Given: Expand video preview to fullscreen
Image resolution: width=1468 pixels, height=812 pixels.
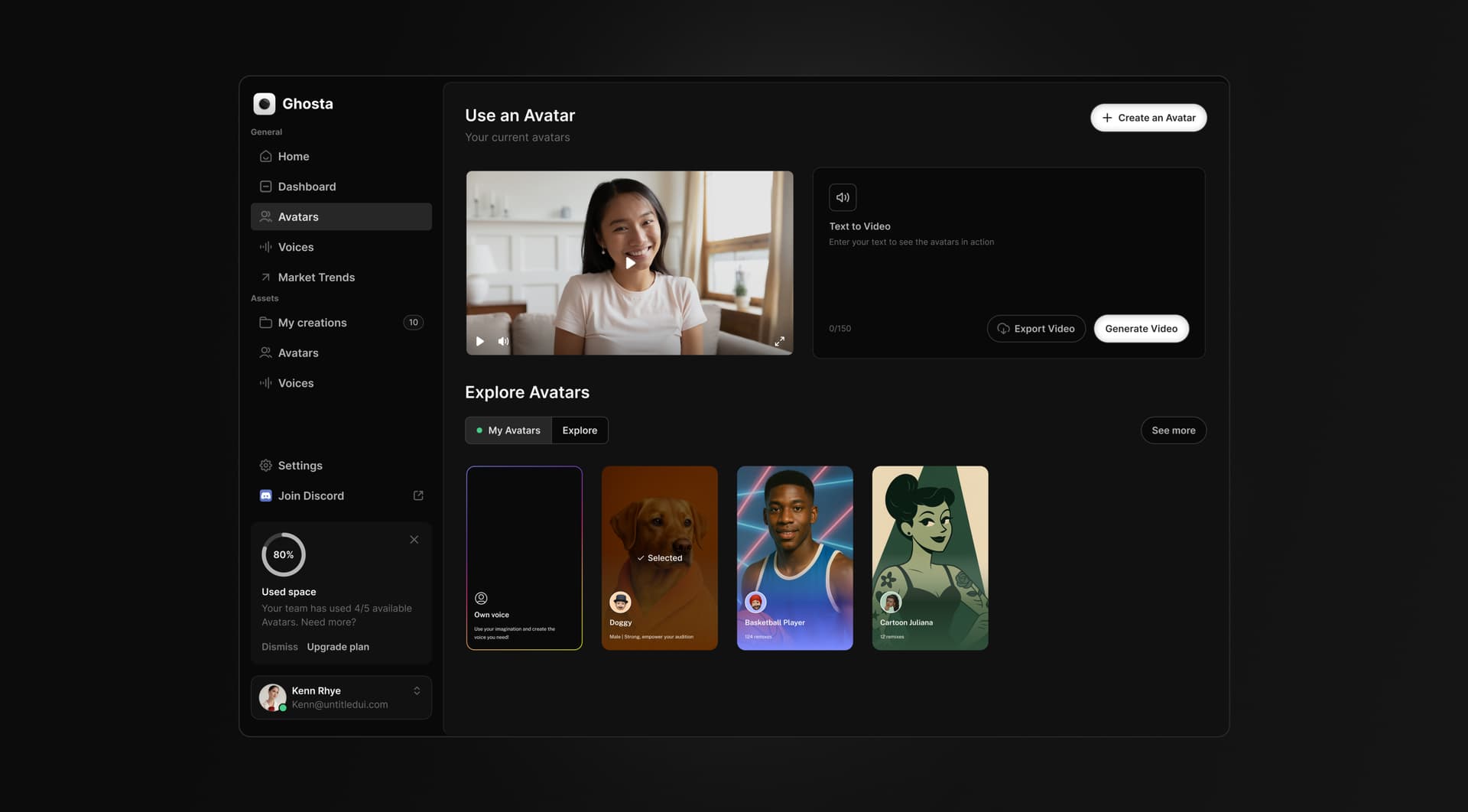Looking at the screenshot, I should (779, 342).
